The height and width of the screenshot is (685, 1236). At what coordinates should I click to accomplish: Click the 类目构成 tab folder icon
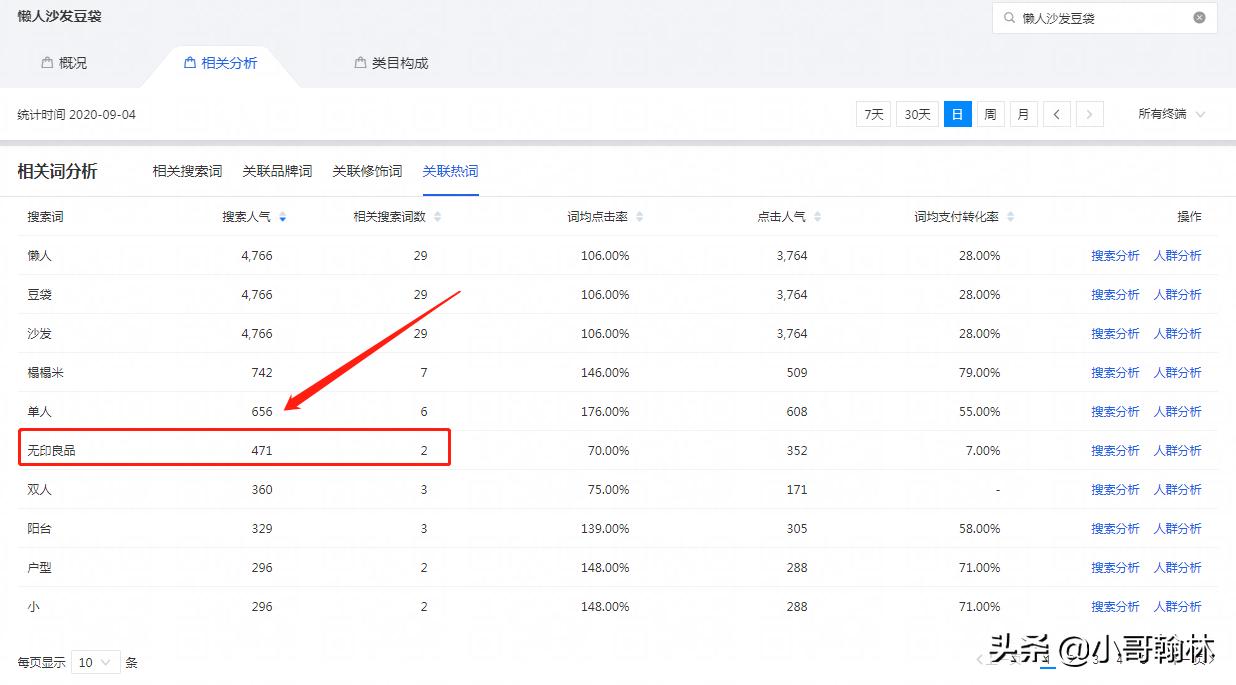[x=358, y=62]
